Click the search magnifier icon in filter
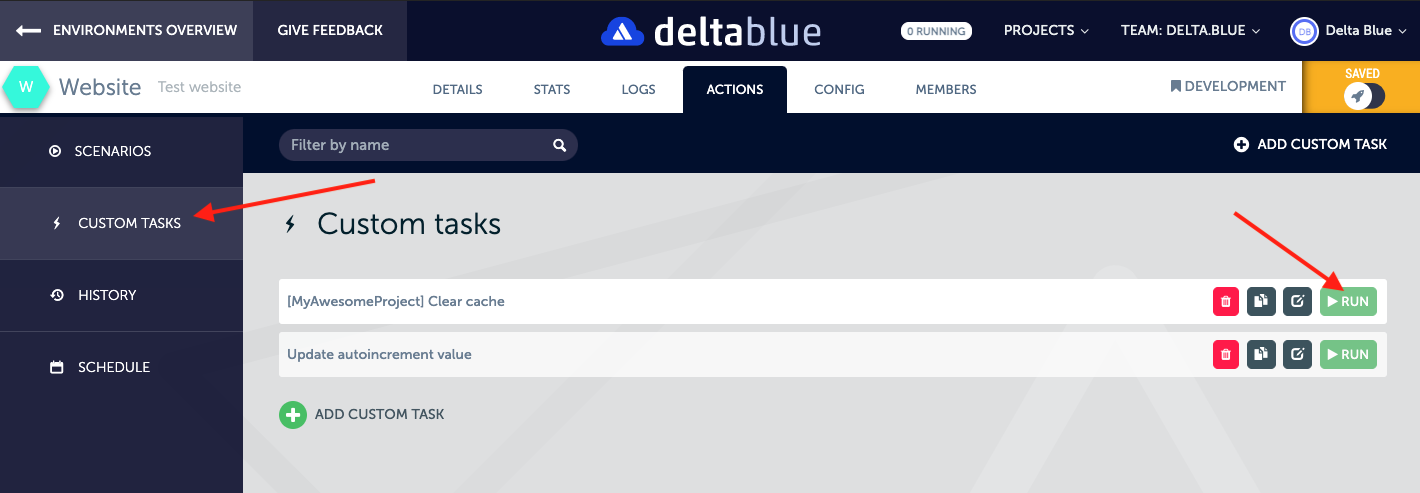The image size is (1420, 493). point(559,145)
